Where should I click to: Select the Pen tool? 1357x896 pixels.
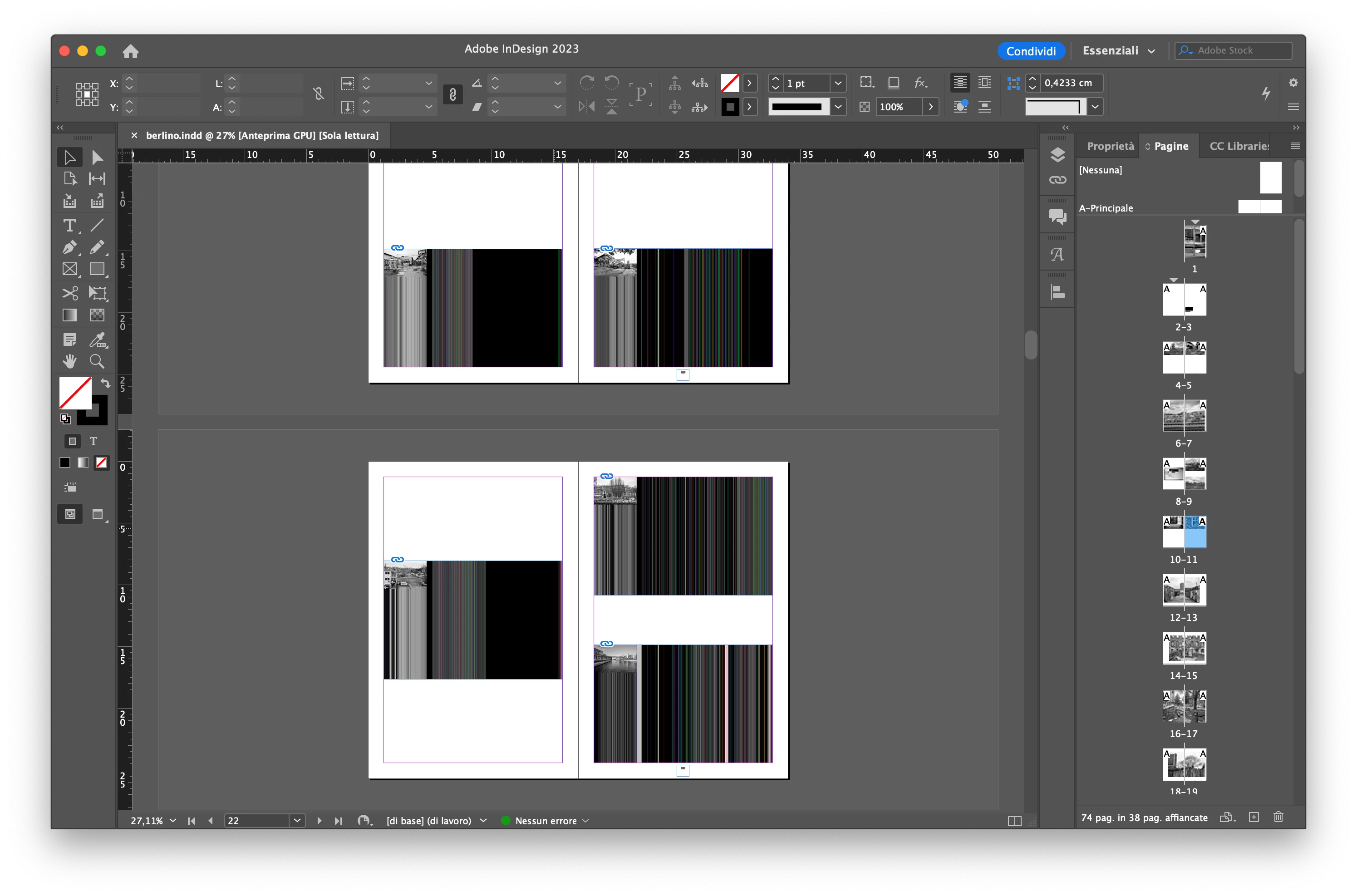[x=70, y=247]
